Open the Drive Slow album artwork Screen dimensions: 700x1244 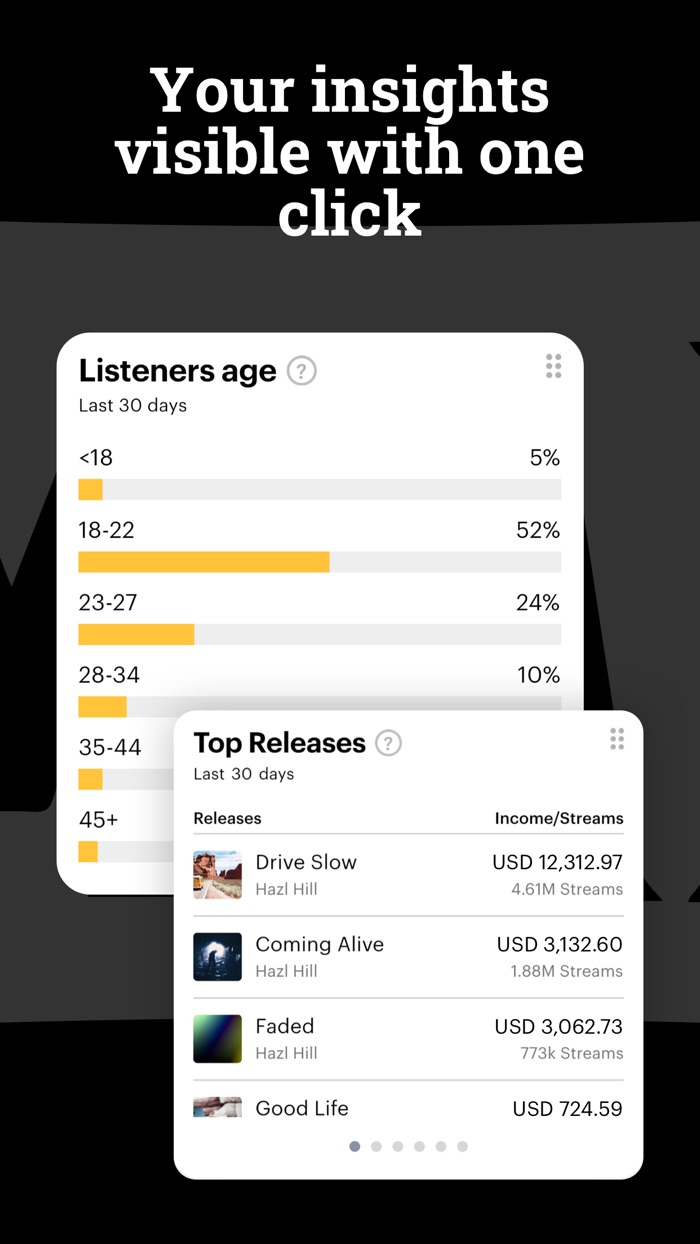click(x=217, y=875)
